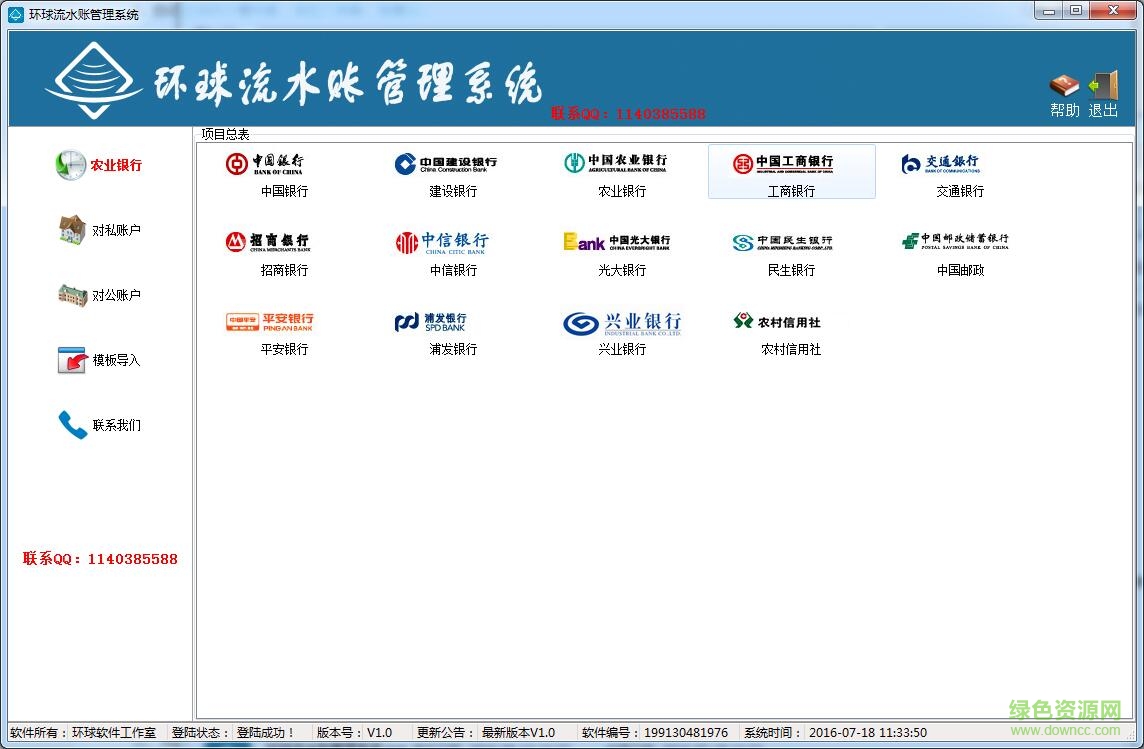
Task: Click the 中信银行 caption text
Action: point(453,270)
